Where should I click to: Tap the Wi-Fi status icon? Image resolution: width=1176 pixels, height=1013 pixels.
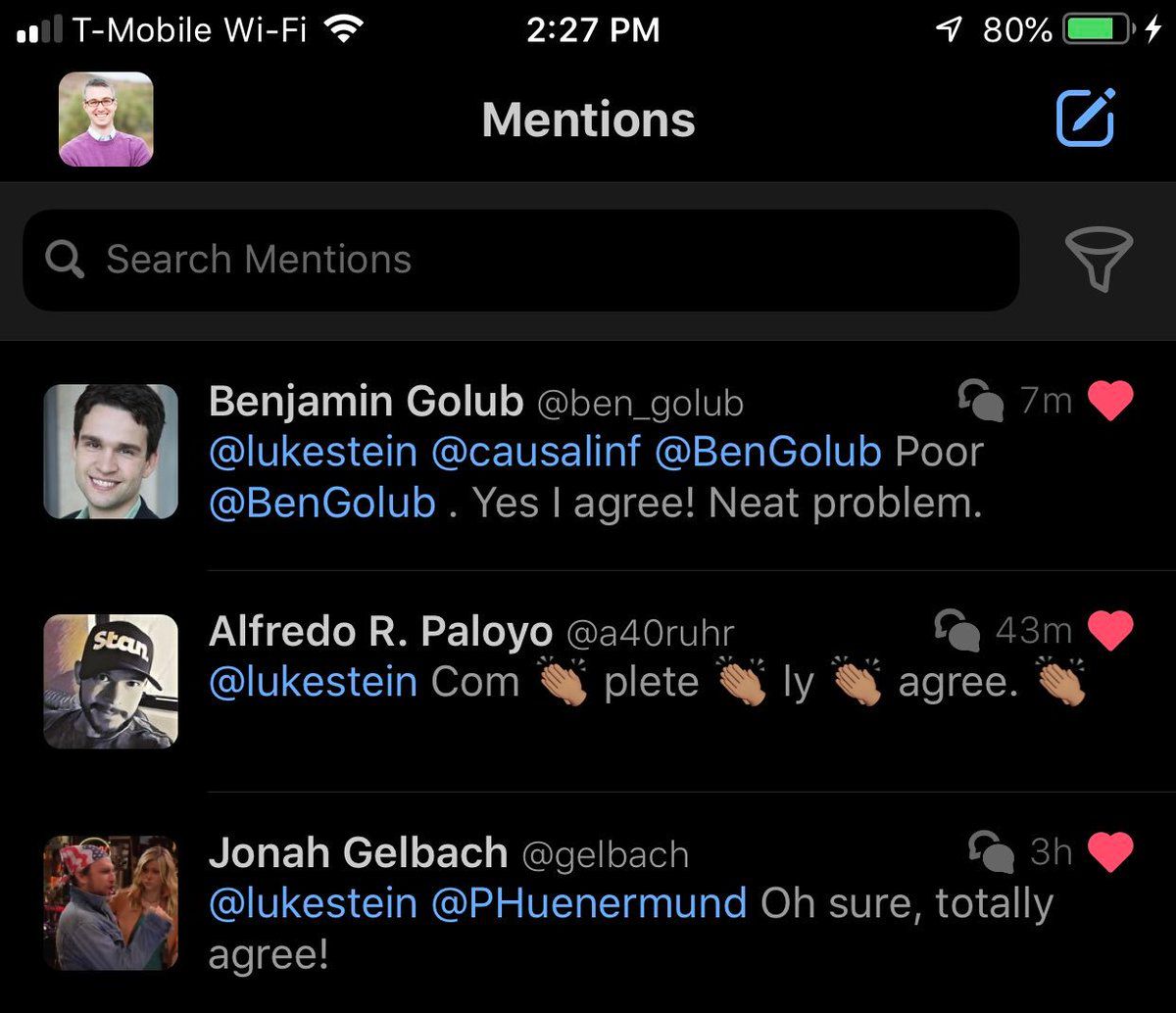(x=342, y=30)
